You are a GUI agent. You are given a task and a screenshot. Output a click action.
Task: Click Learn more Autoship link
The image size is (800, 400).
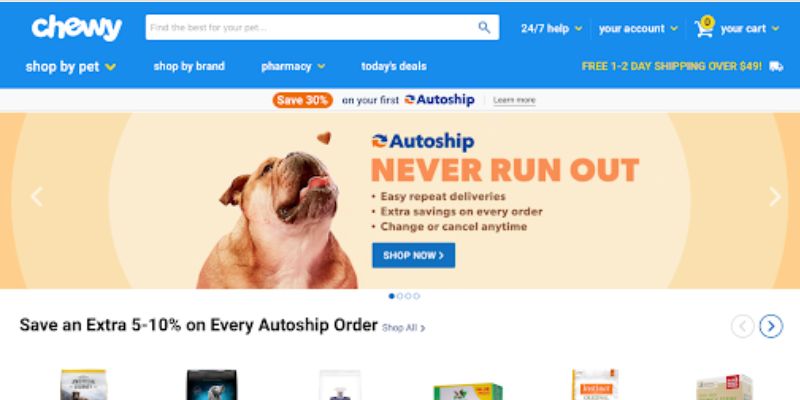(514, 101)
